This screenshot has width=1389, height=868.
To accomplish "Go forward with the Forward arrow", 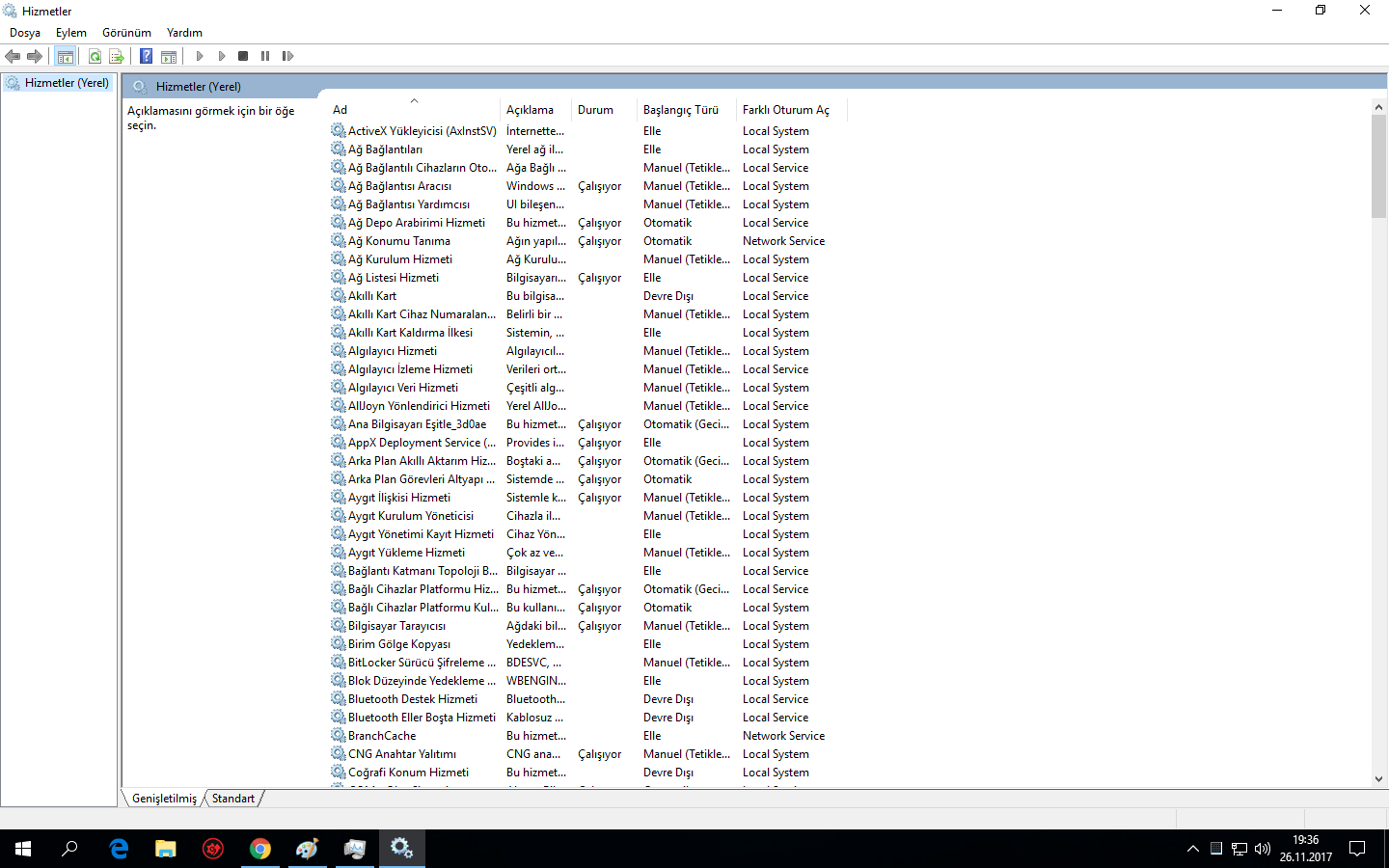I will pyautogui.click(x=35, y=56).
